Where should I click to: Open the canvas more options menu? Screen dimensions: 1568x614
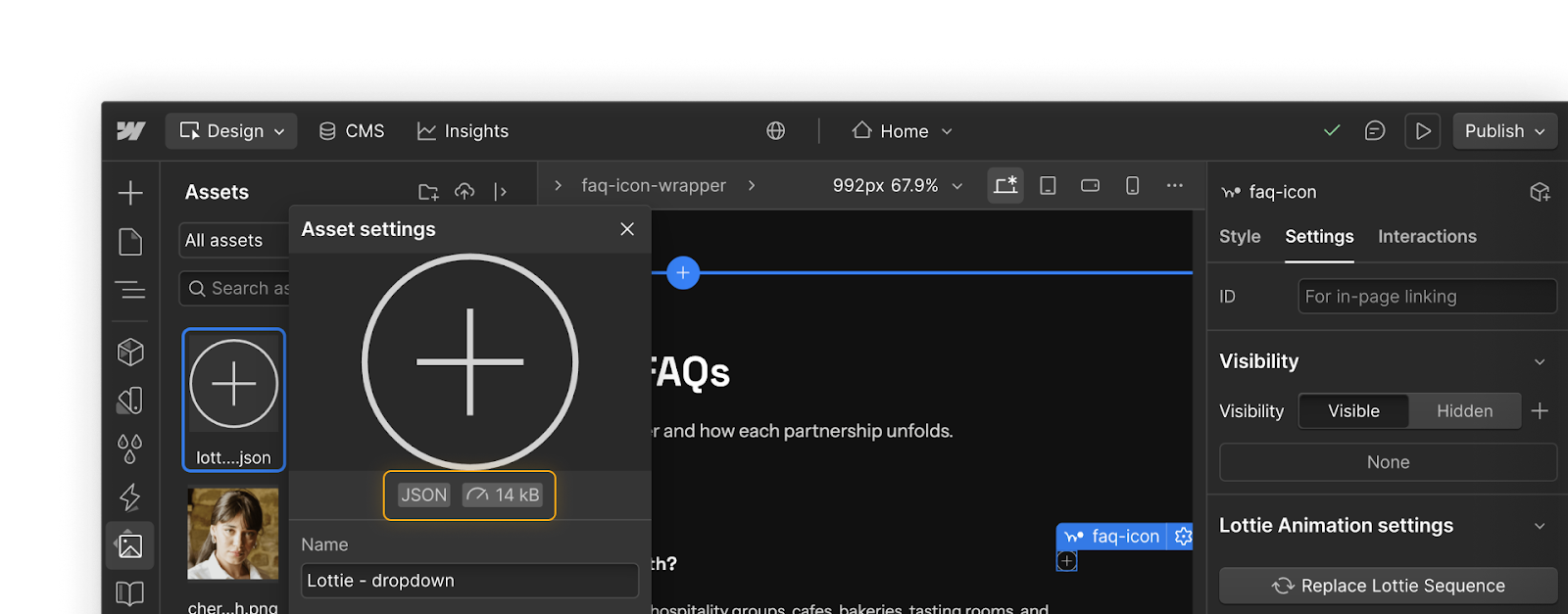1174,185
